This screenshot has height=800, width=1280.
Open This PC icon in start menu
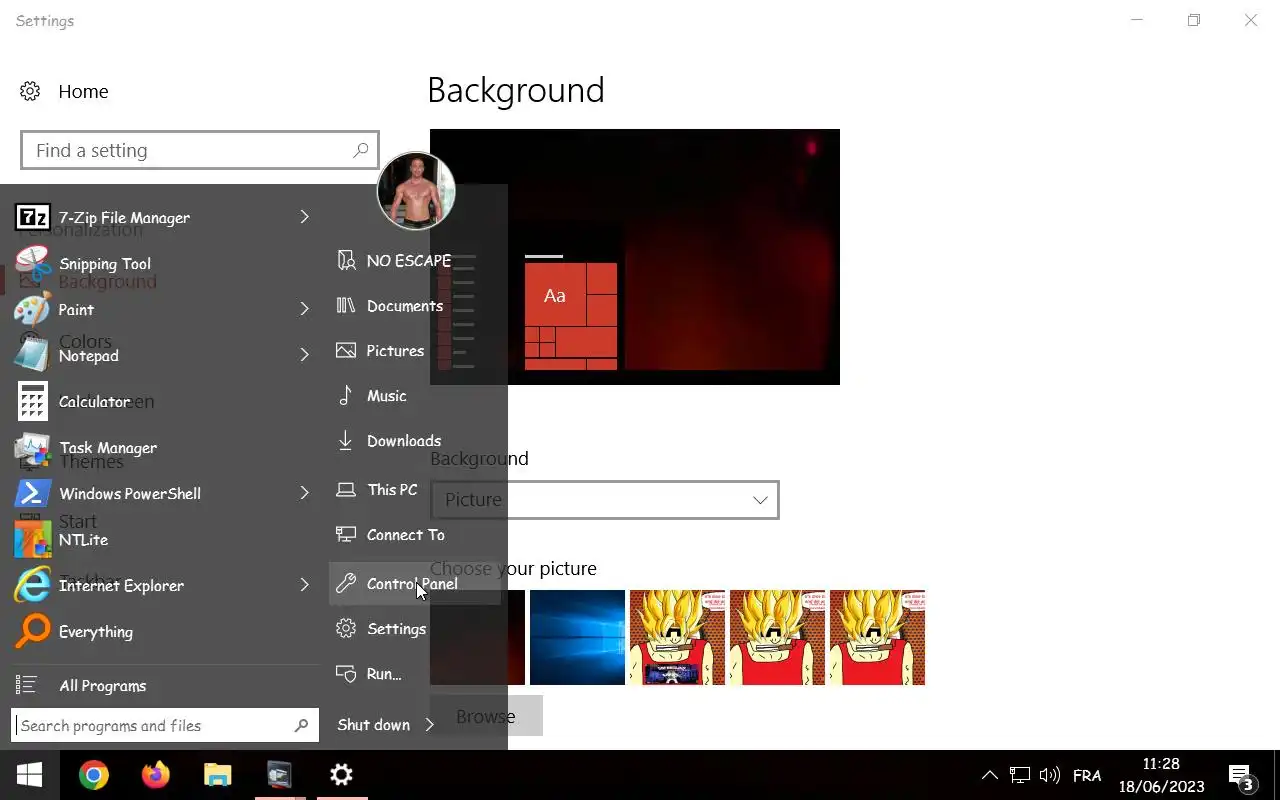click(x=346, y=490)
